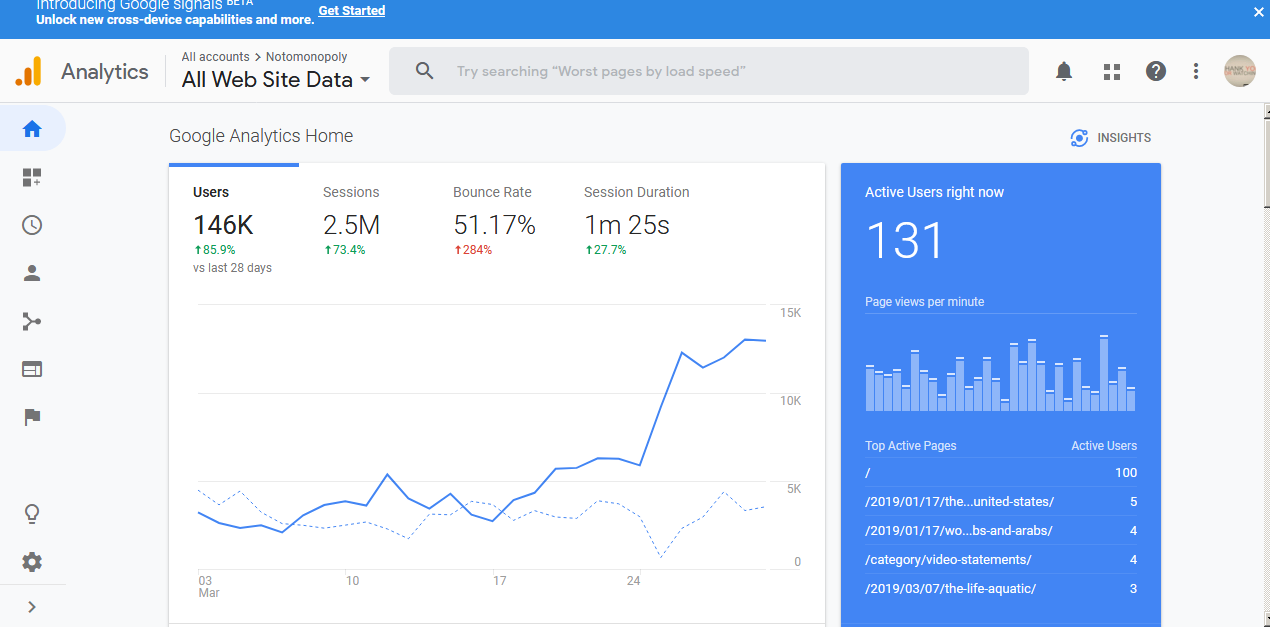
Task: Open Realtime reports clock icon
Action: [32, 225]
